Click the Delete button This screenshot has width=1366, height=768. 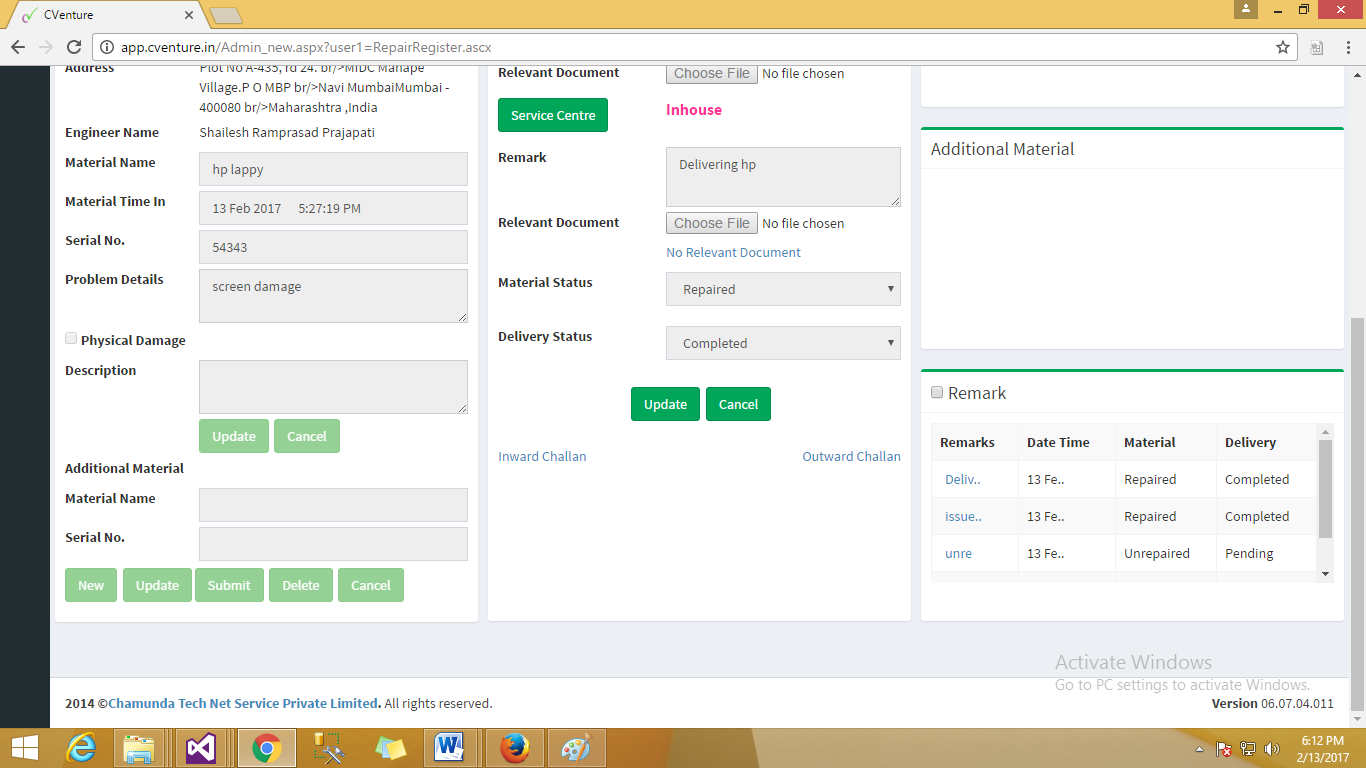301,585
